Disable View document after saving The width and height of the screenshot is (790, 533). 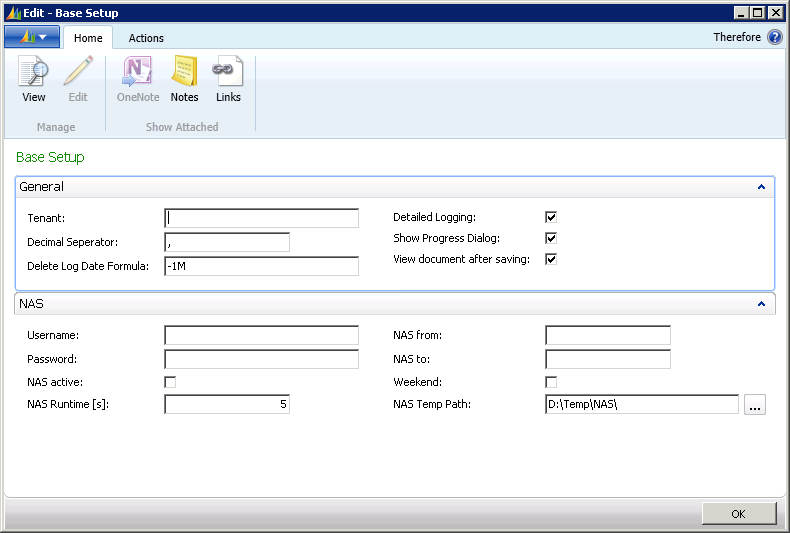(x=550, y=259)
